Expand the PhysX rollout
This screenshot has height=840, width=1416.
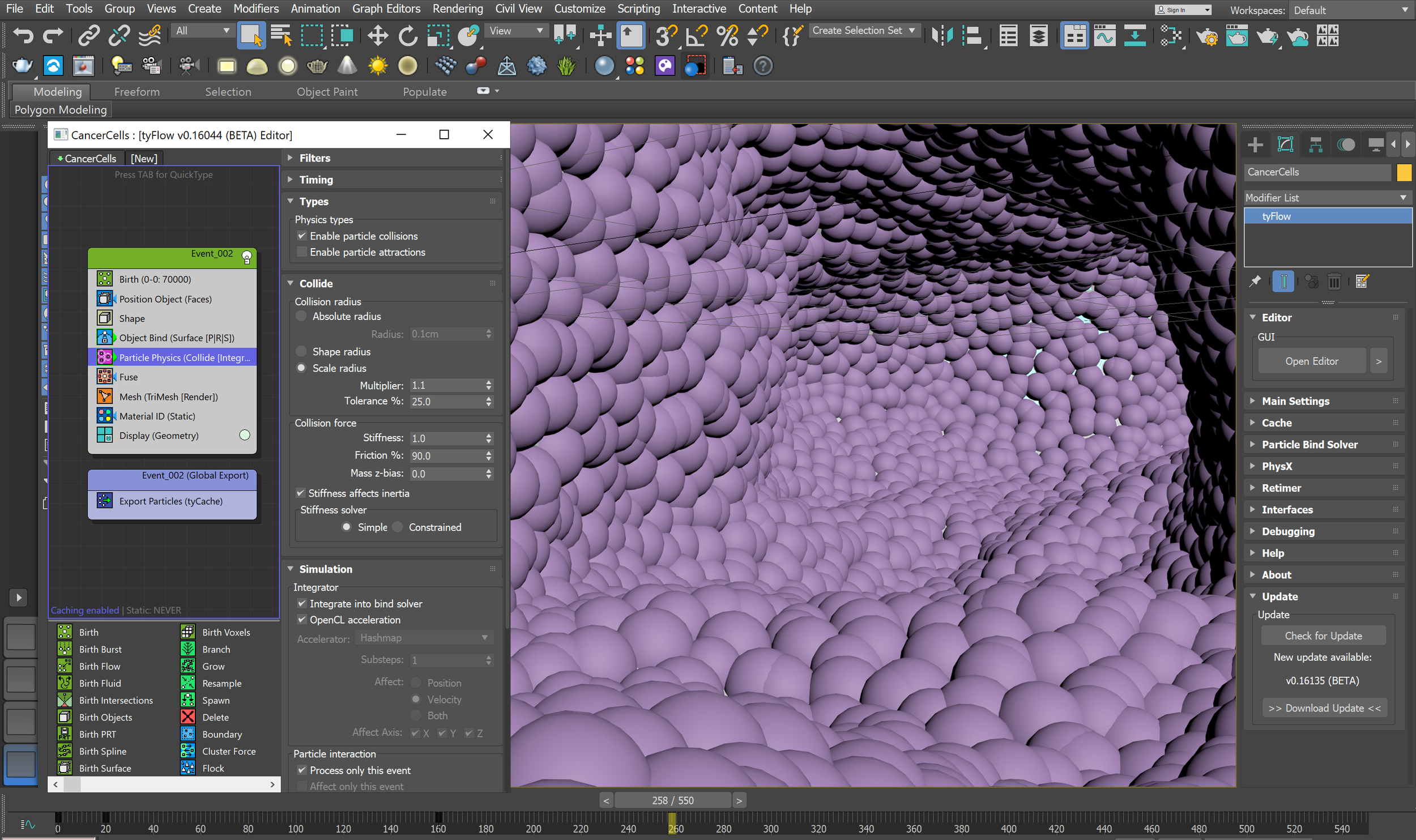click(1277, 466)
